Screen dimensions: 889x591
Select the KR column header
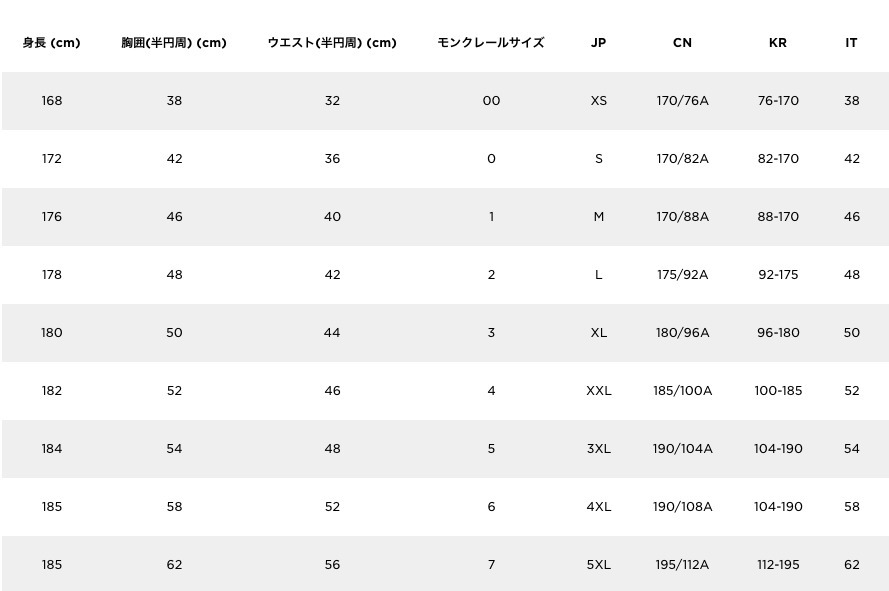[x=778, y=43]
